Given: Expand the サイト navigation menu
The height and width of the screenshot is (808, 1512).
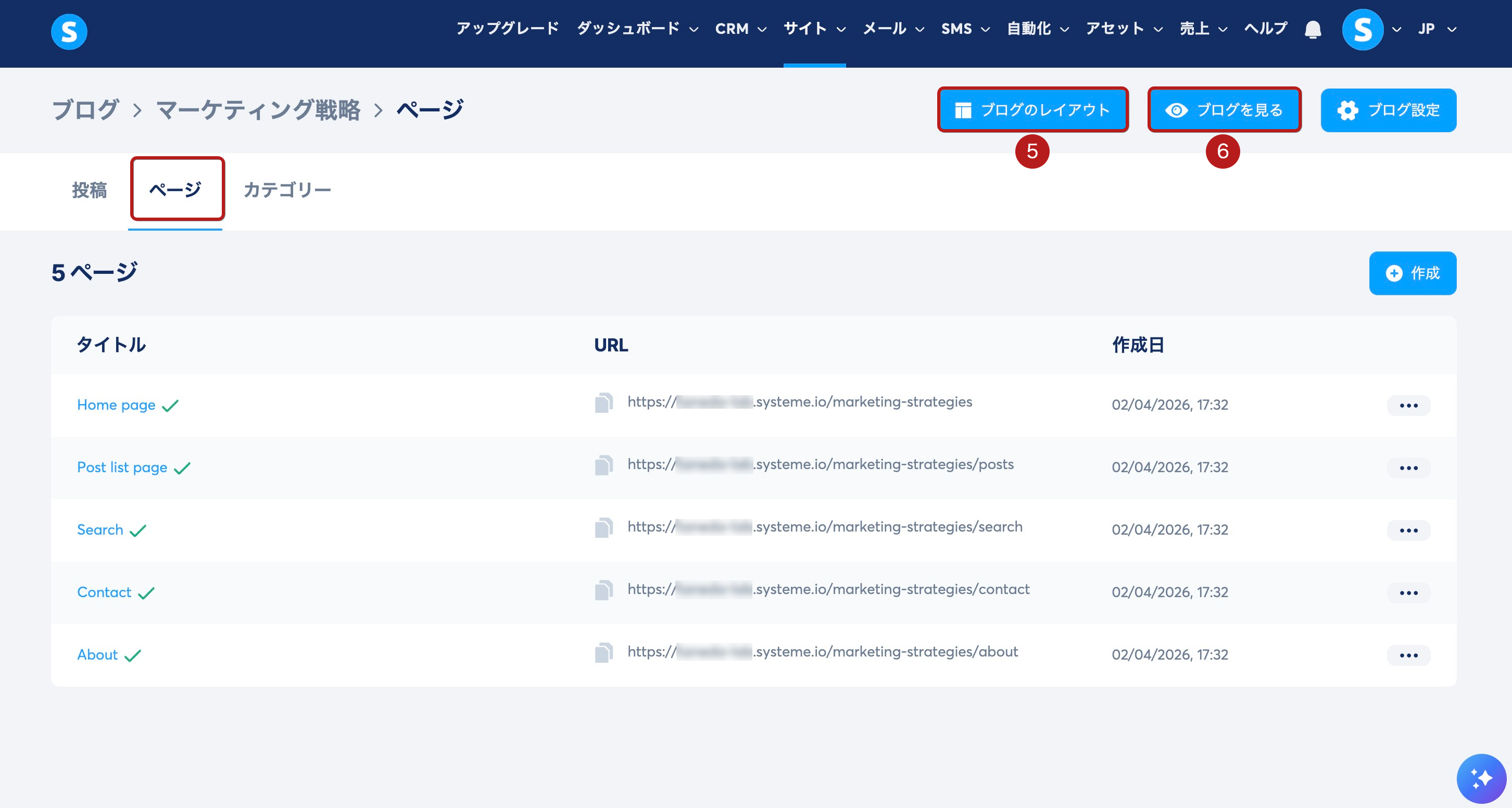Looking at the screenshot, I should (813, 29).
